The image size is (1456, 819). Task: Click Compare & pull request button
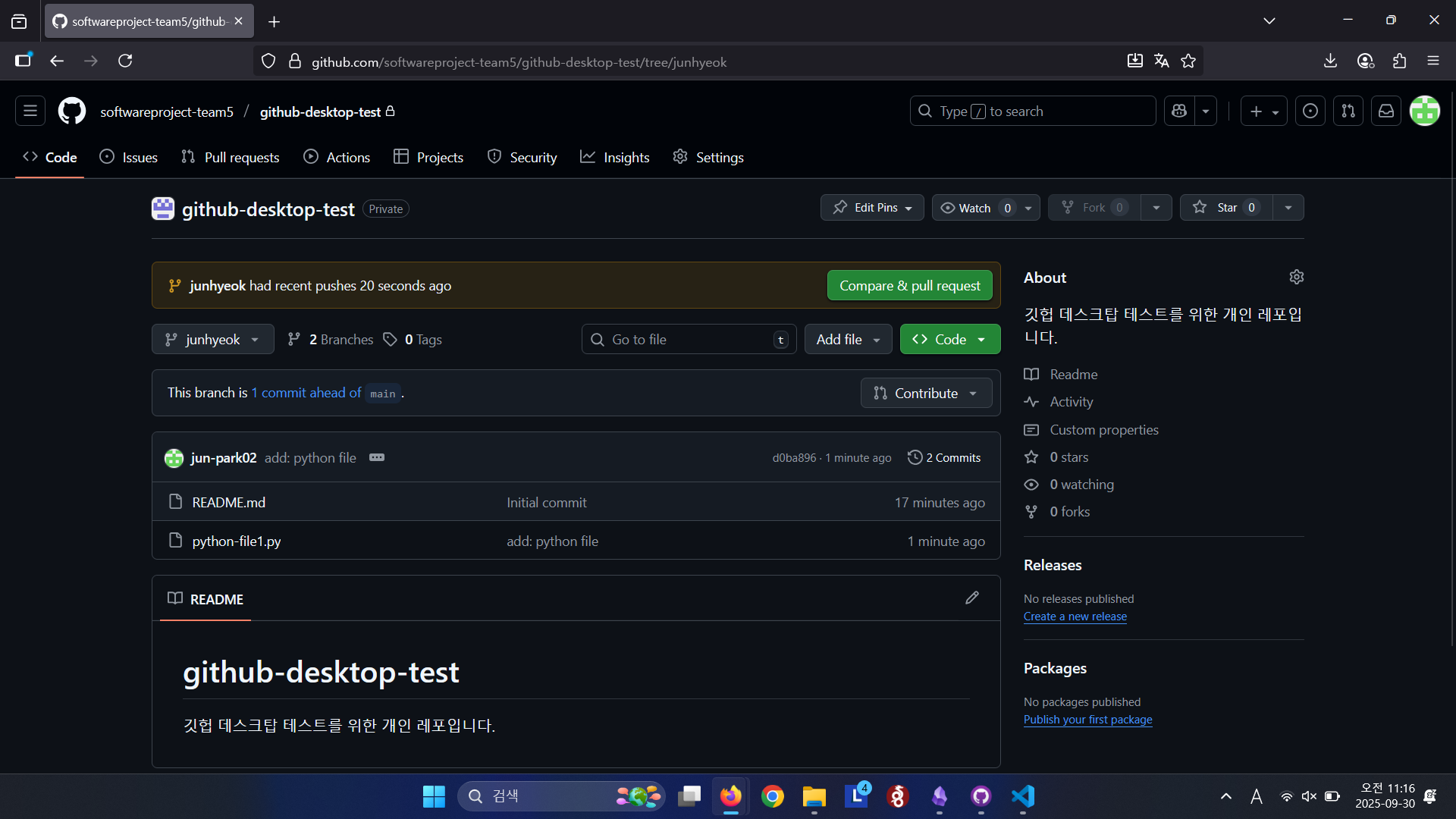[x=910, y=286]
